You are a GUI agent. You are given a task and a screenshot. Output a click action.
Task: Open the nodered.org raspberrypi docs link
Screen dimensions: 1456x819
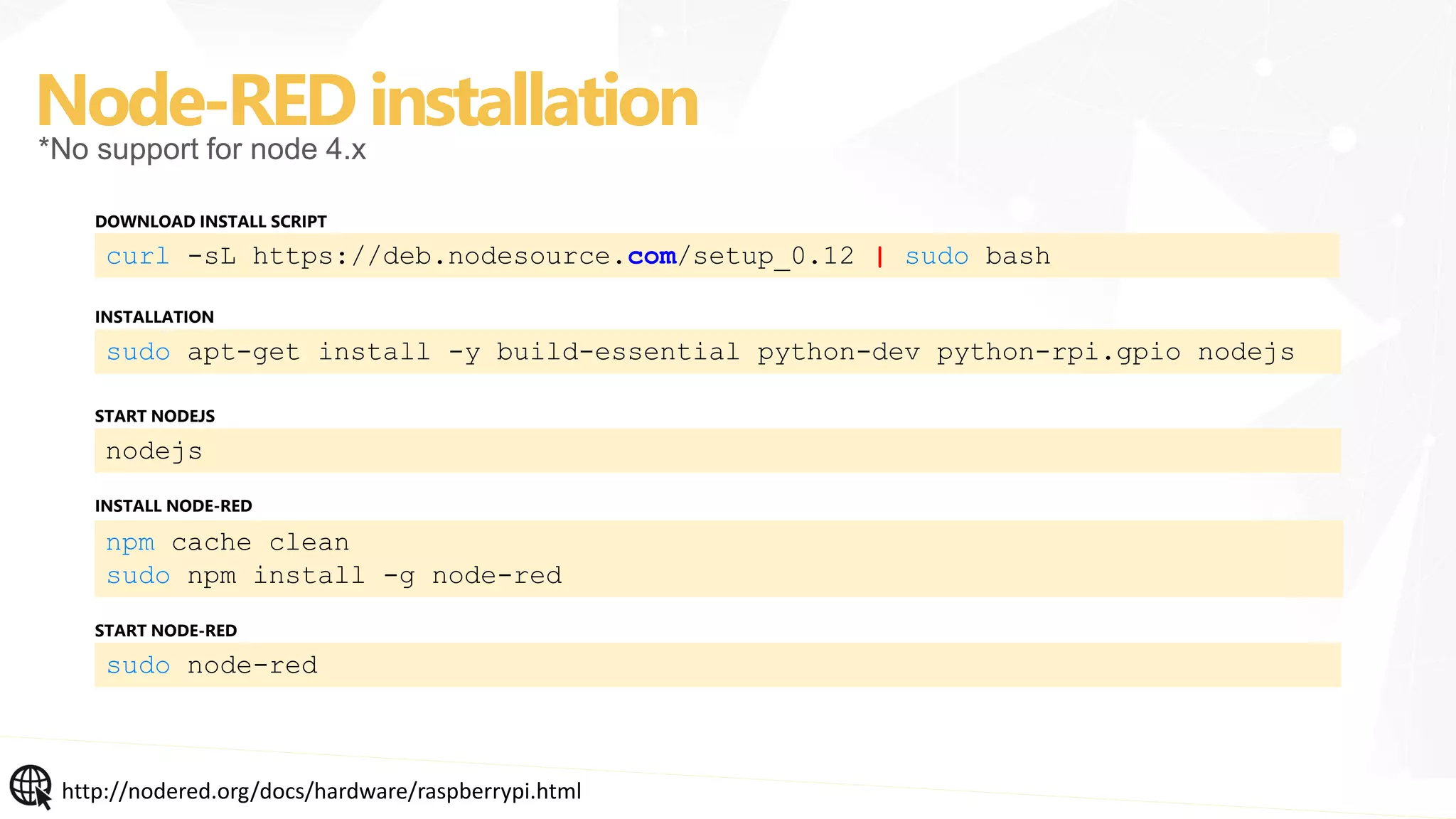321,791
